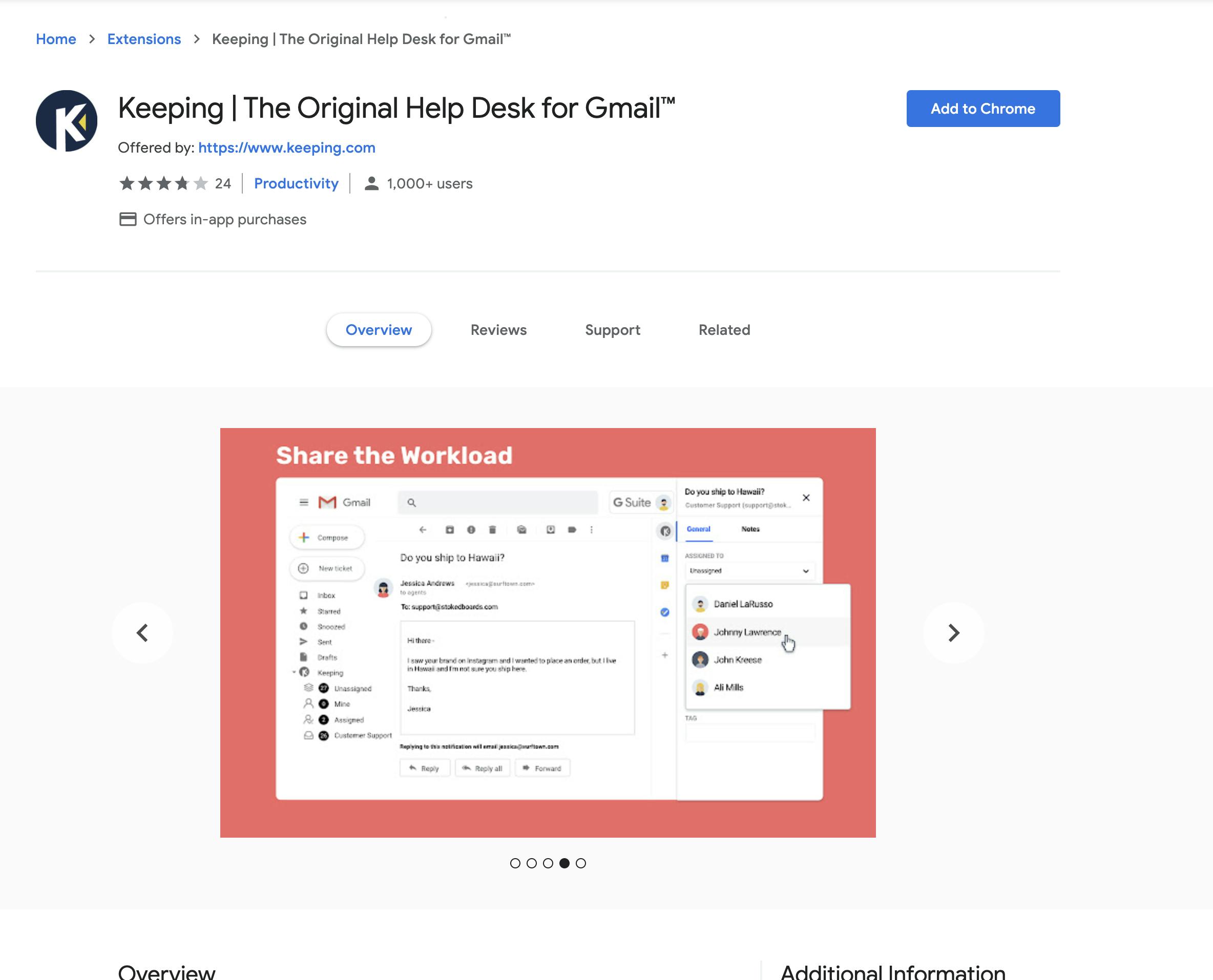Click the Keeping extension logo icon
Viewport: 1213px width, 980px height.
point(67,121)
